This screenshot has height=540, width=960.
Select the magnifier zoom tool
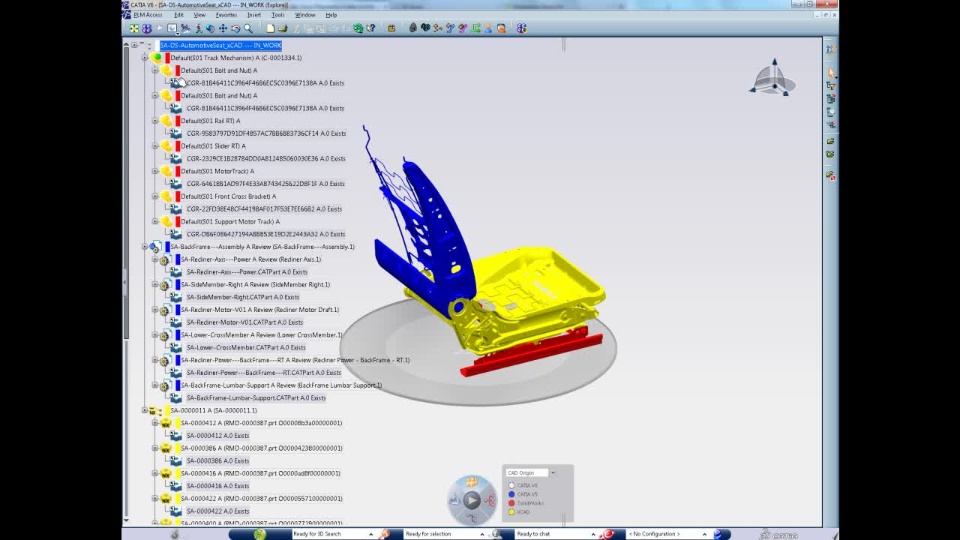coord(248,28)
